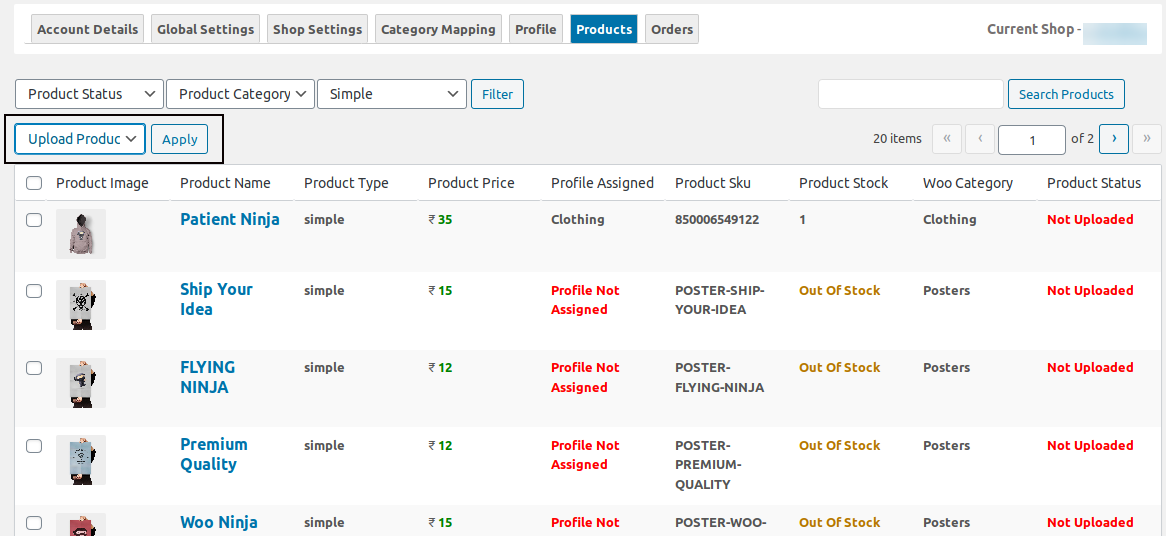Check the Premium Quality row checkbox
Image resolution: width=1166 pixels, height=536 pixels.
tap(34, 446)
